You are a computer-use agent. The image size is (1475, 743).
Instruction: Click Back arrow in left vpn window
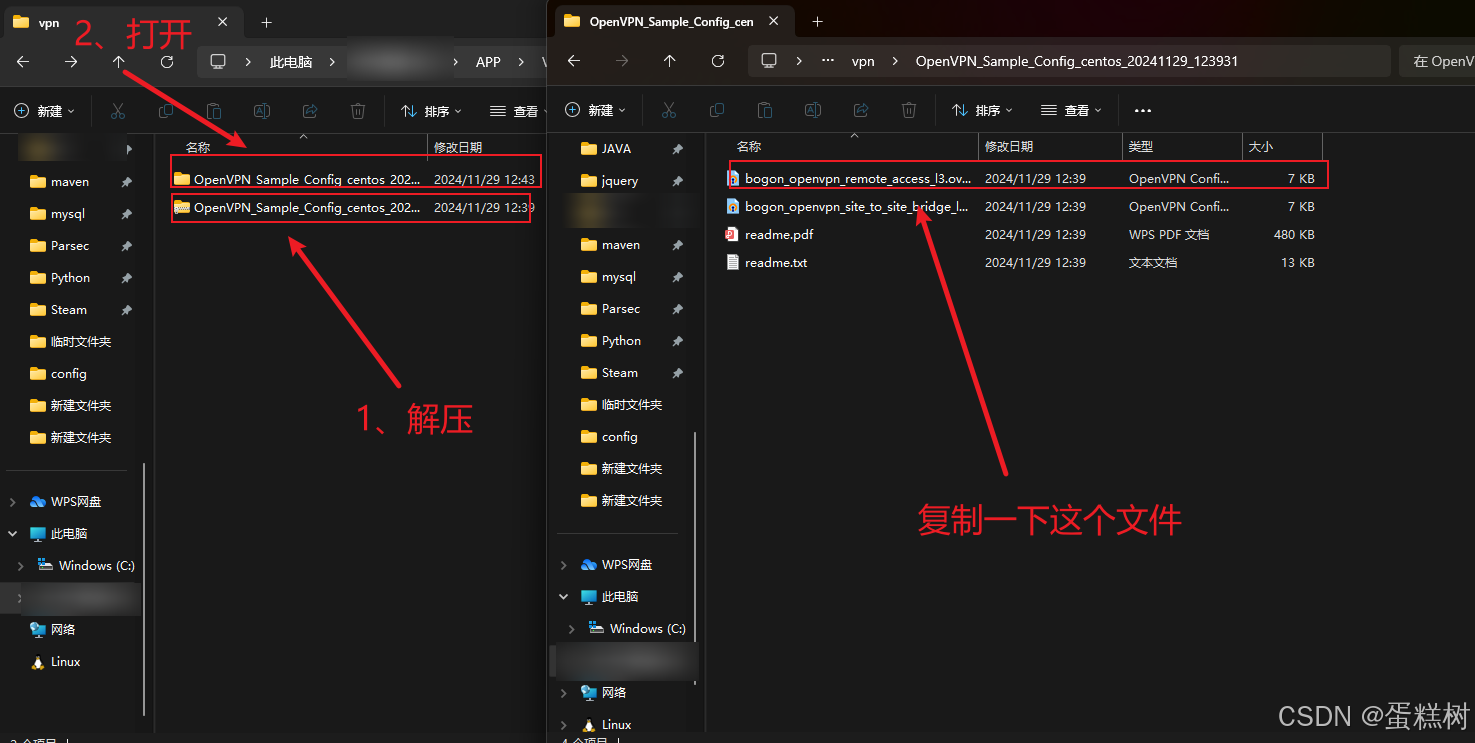click(x=23, y=62)
